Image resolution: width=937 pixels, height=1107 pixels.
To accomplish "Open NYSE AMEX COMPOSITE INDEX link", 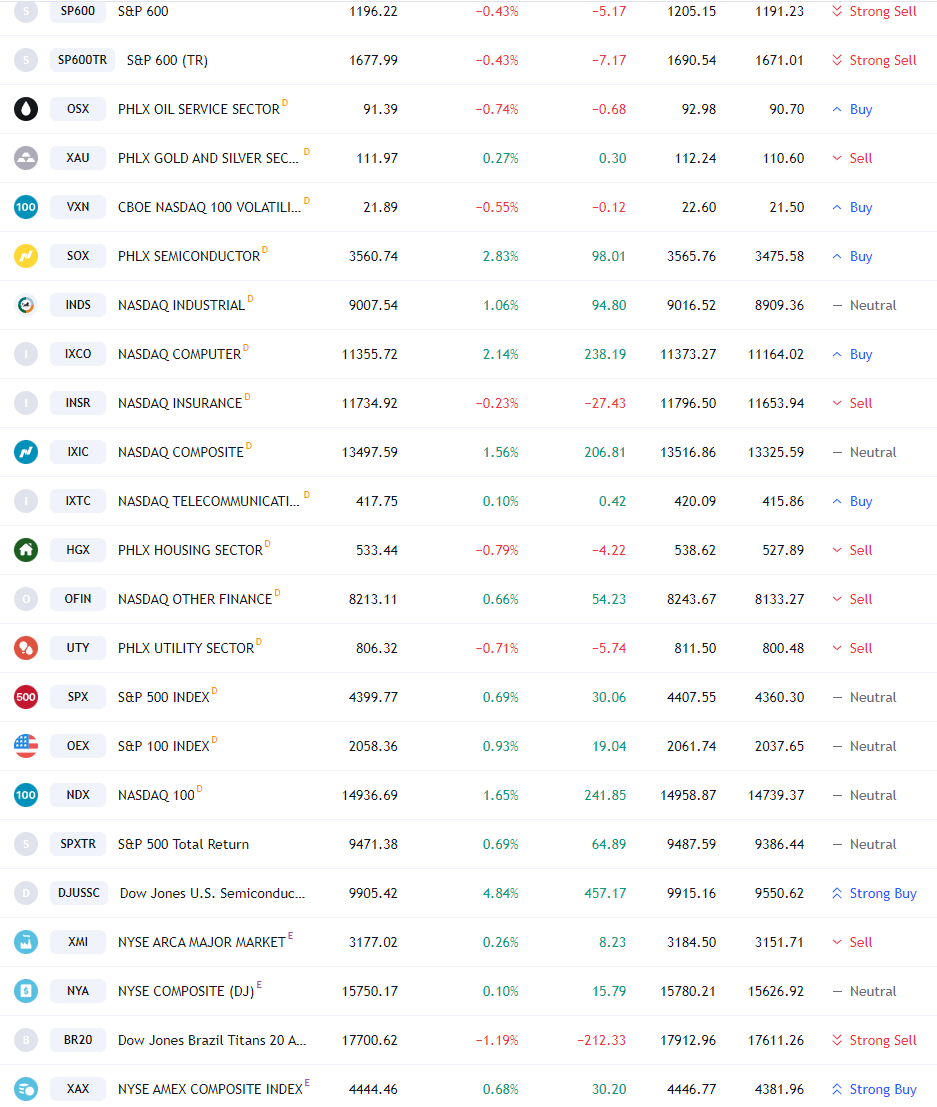I will click(210, 1089).
